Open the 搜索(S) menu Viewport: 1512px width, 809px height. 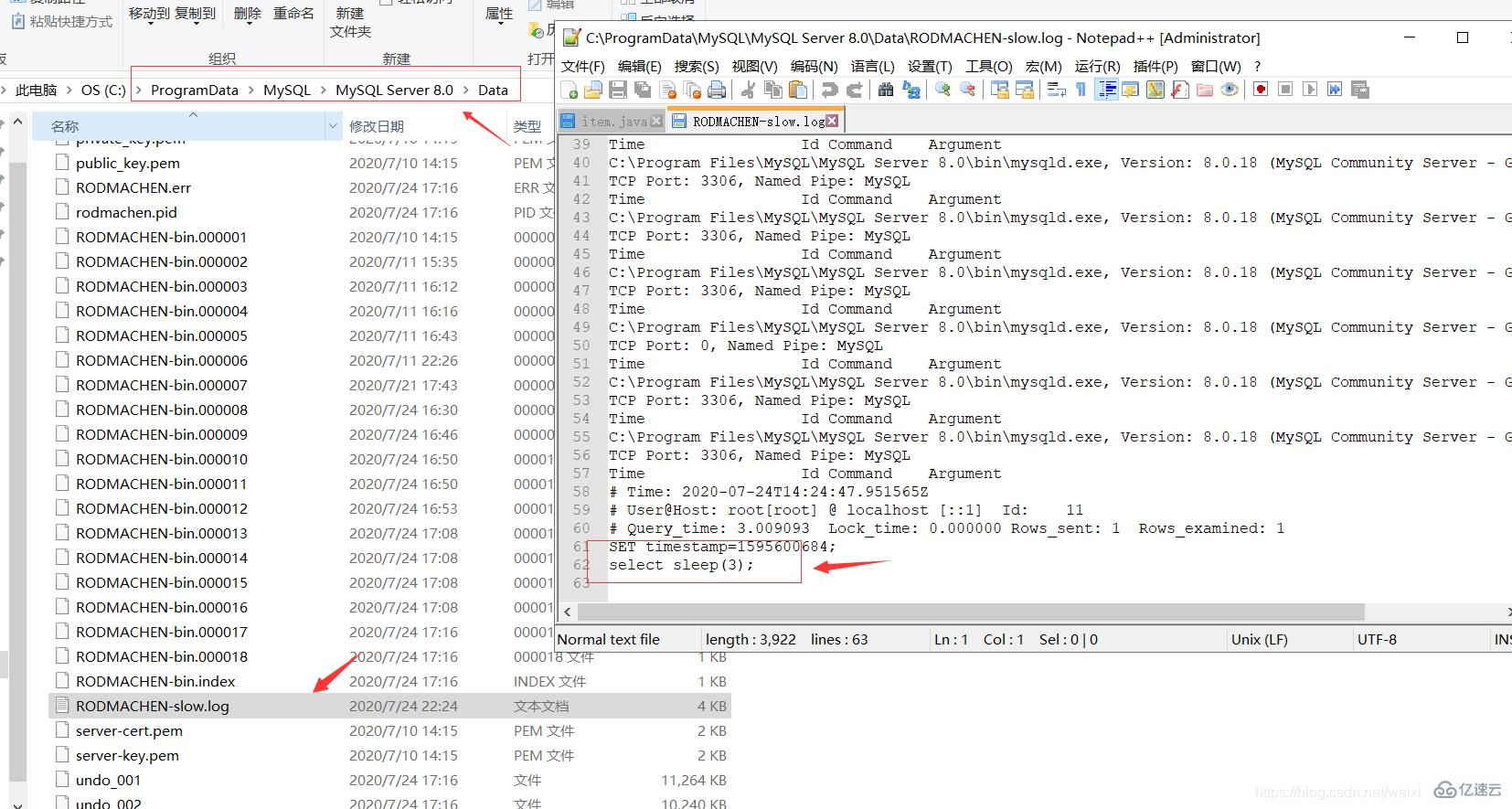tap(696, 67)
